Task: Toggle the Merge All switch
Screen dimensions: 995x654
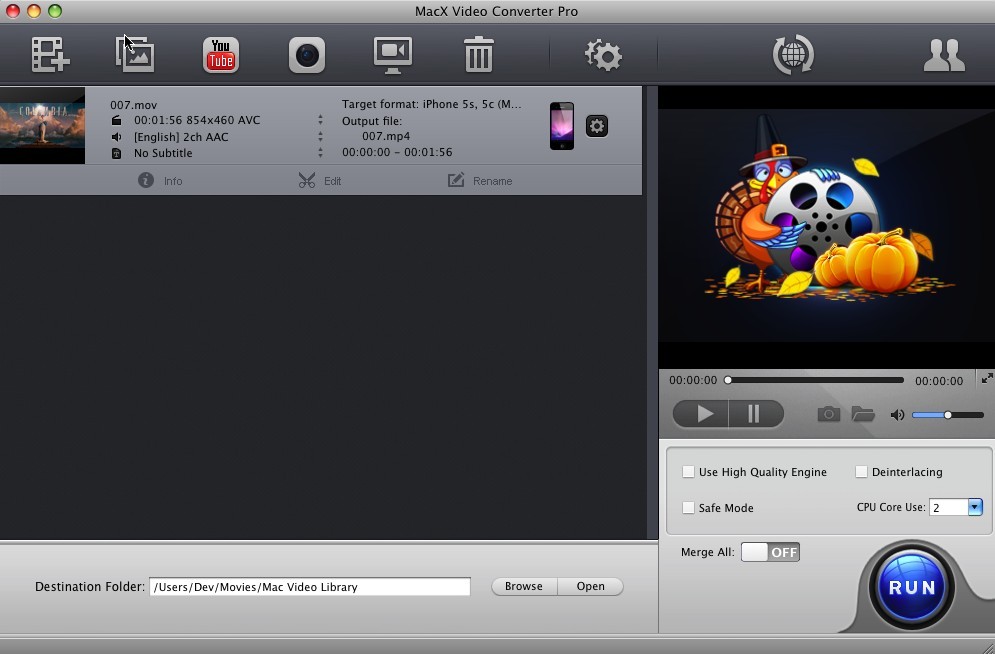Action: [x=770, y=552]
